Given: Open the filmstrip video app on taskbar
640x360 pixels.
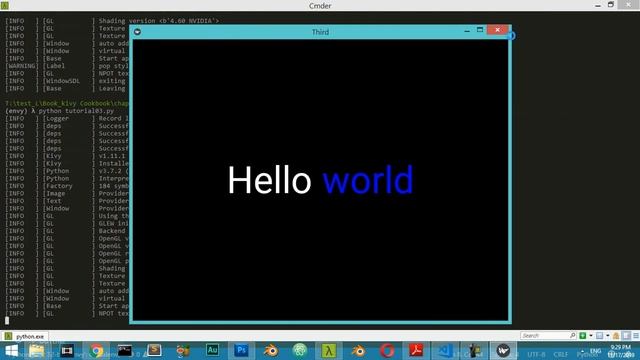Looking at the screenshot, I should 67,351.
